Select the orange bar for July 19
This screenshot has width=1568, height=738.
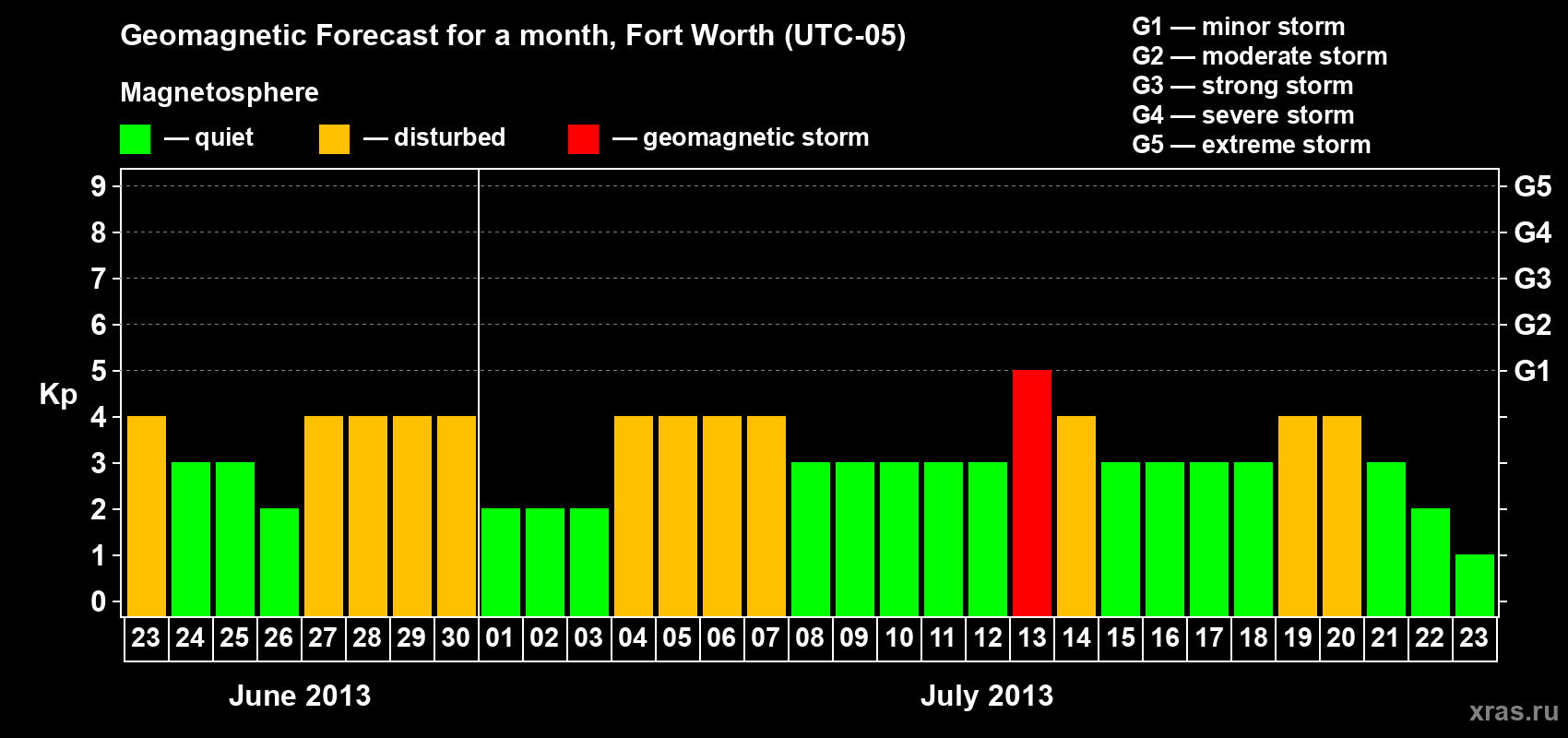coord(1298,516)
